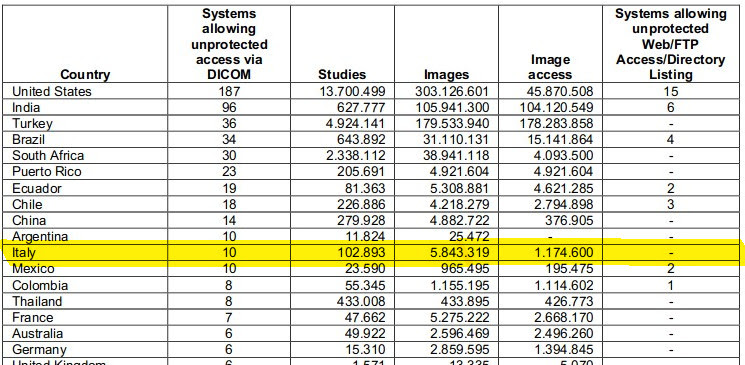
Task: Click the Country column header
Action: tap(86, 75)
